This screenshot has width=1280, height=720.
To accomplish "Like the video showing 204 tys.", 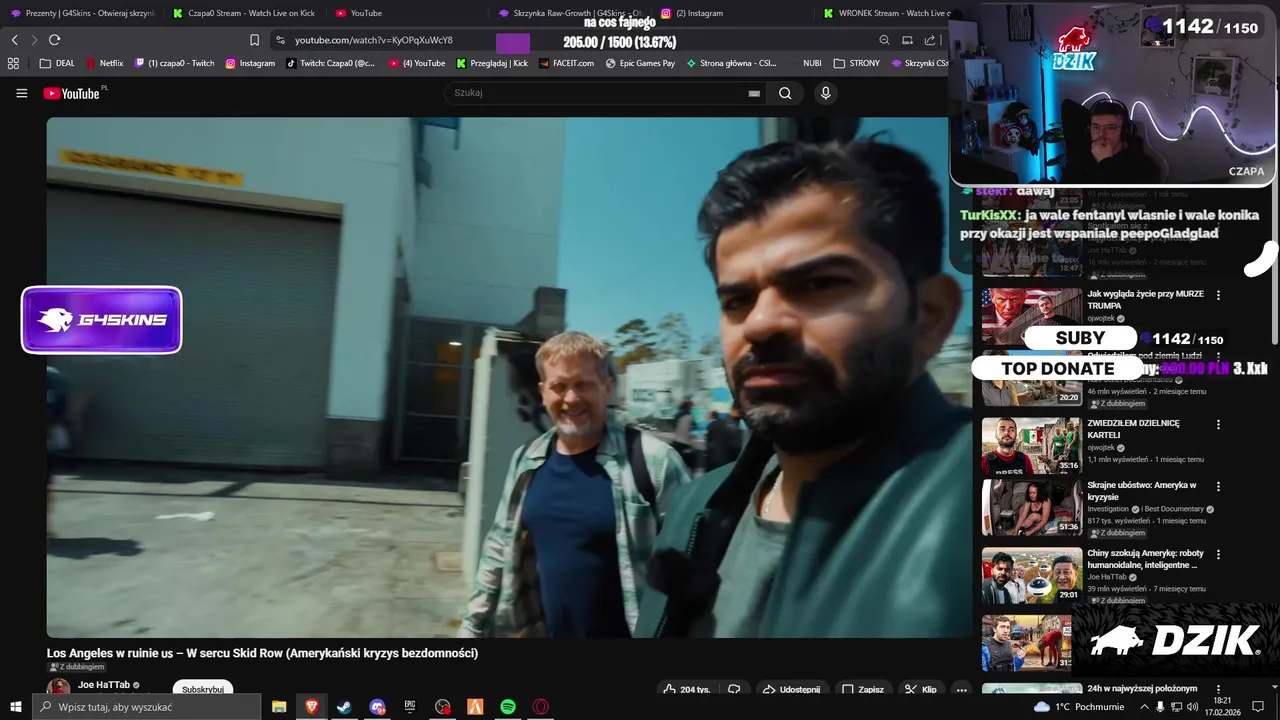I will tap(687, 689).
